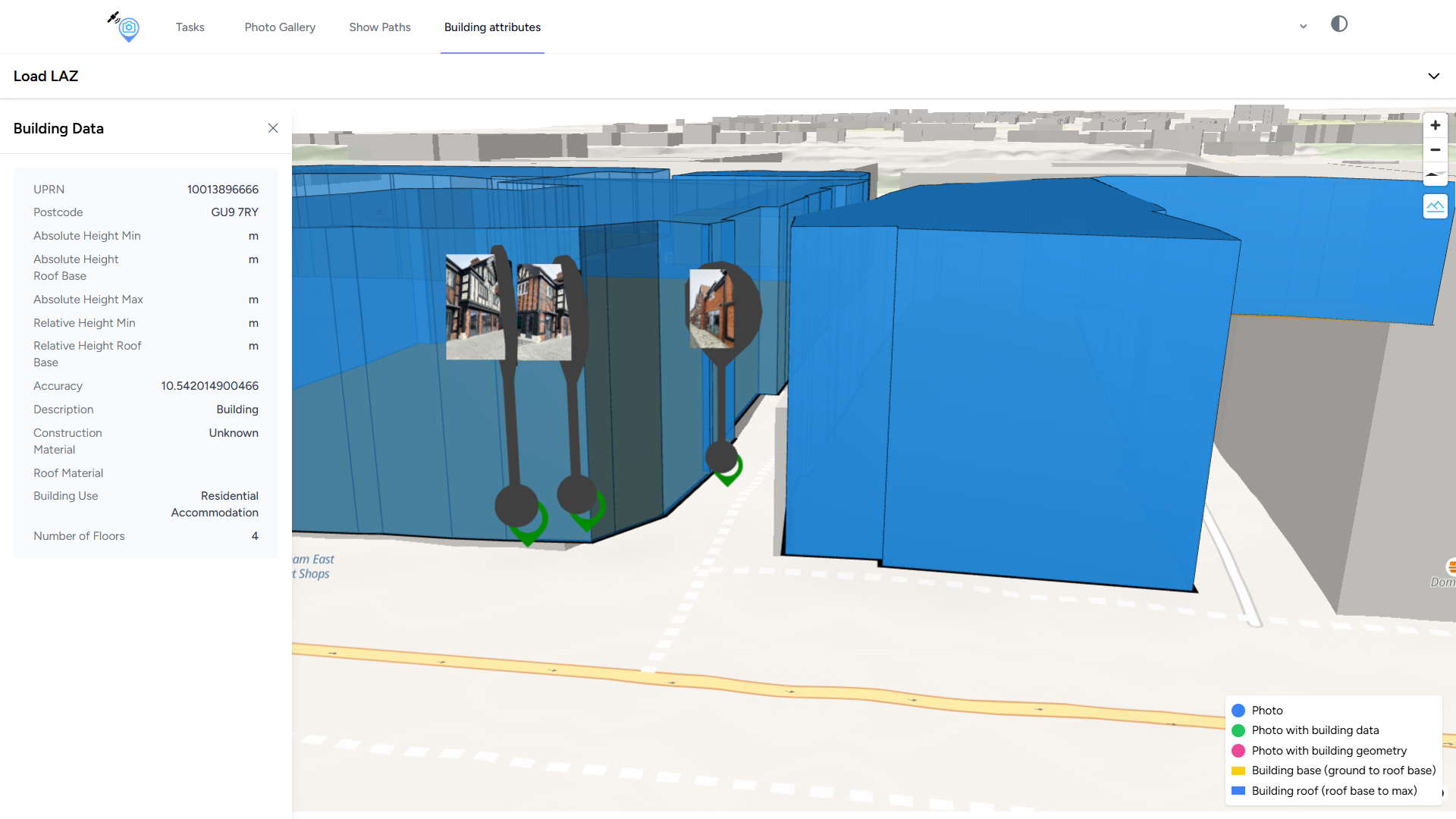Zoom out the map with minus button
The image size is (1456, 819).
pyautogui.click(x=1435, y=150)
